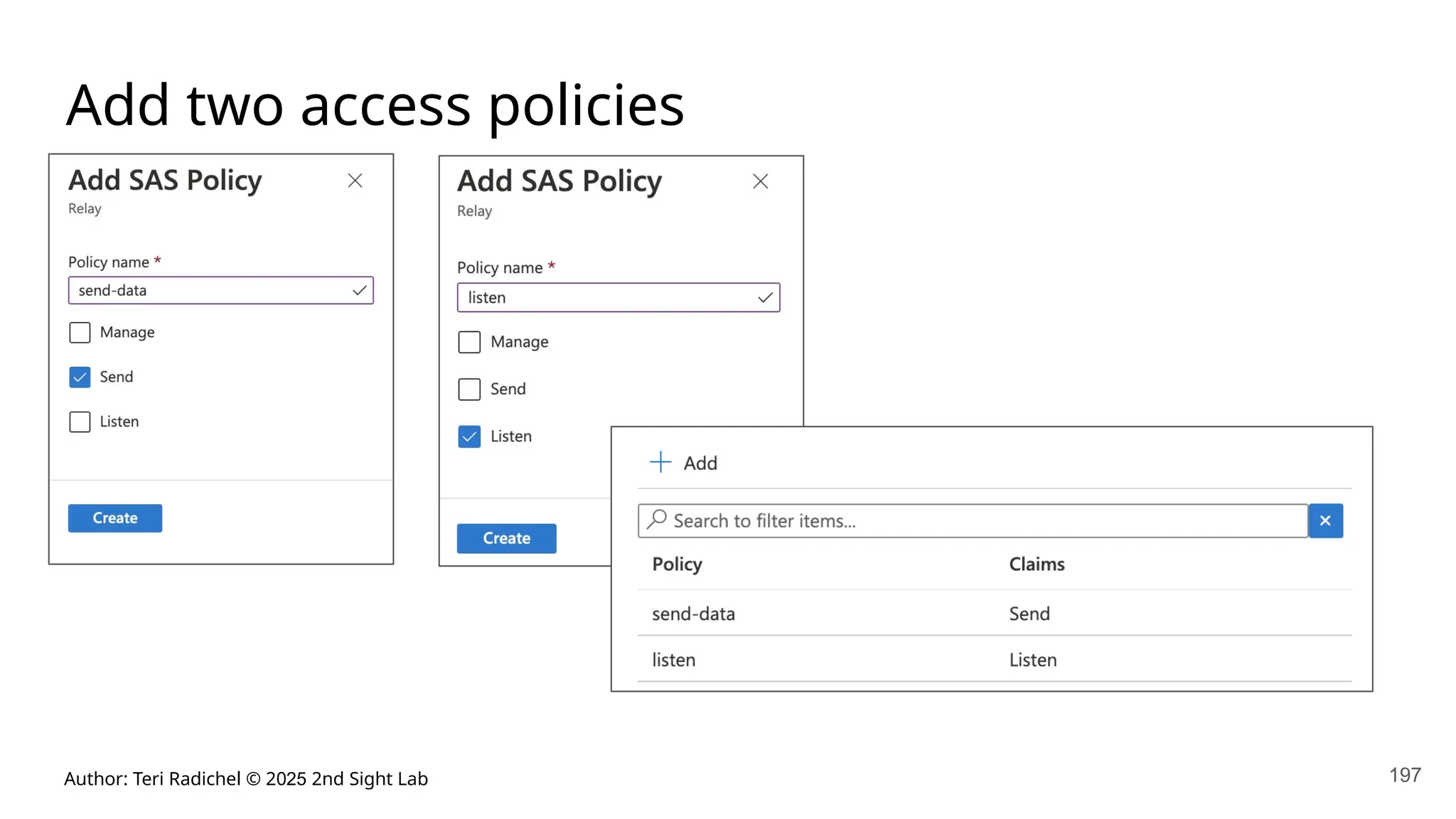Image resolution: width=1456 pixels, height=819 pixels.
Task: Click the slide title Add two access policies
Action: (375, 105)
